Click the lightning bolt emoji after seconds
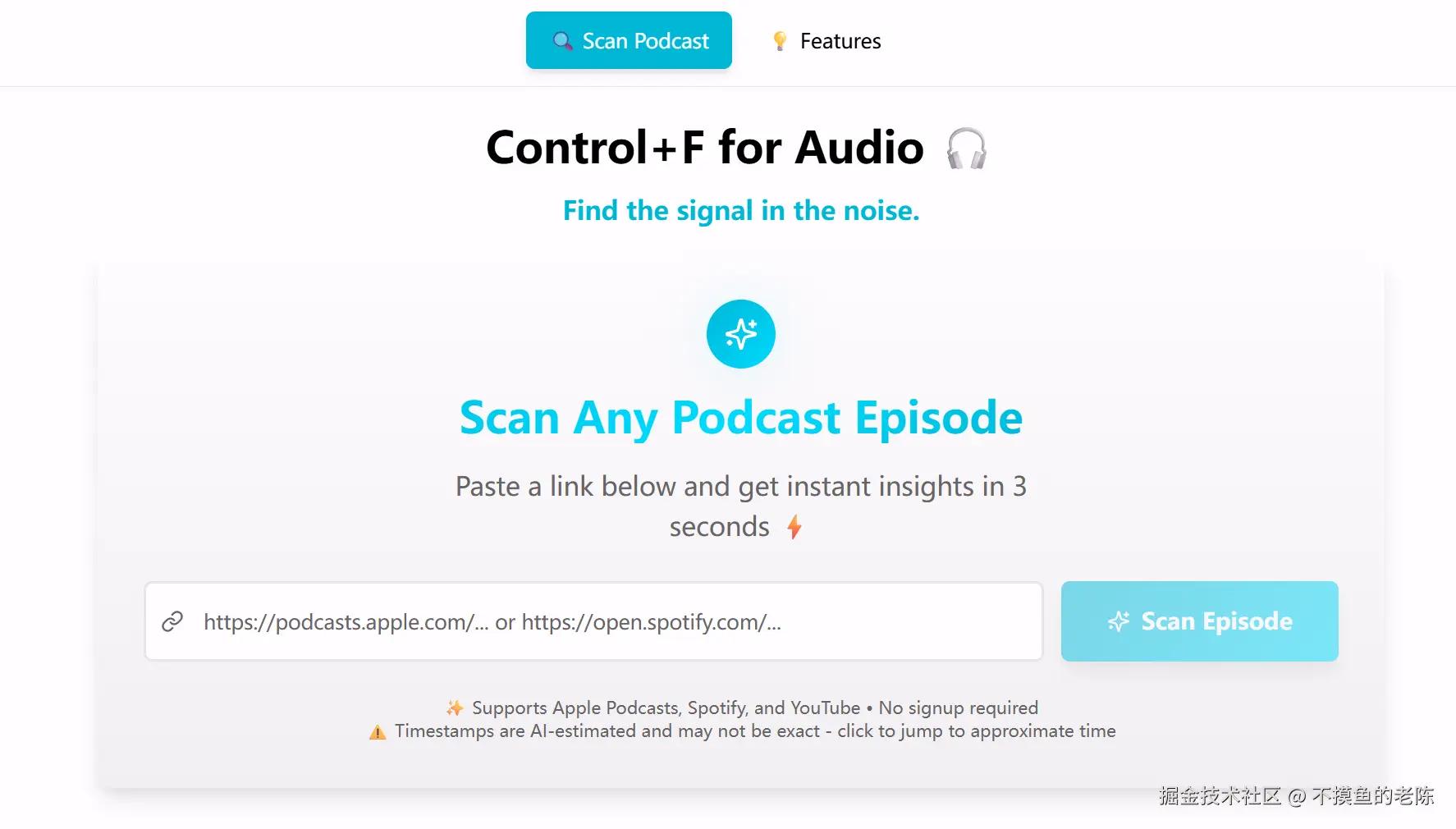 [x=794, y=527]
